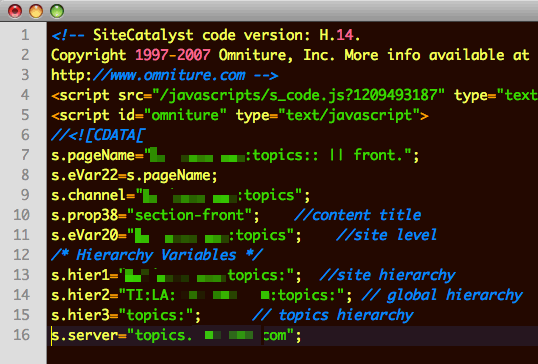The height and width of the screenshot is (364, 538).
Task: Click the 1997-2007 copyright year text
Action: click(173, 55)
